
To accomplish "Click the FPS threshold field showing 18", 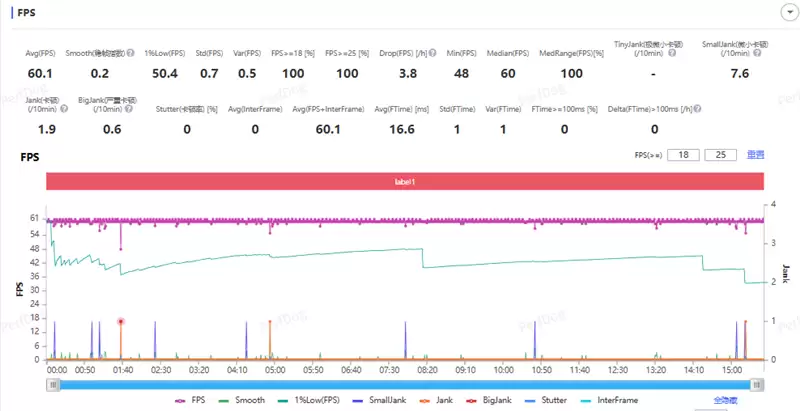I will click(683, 155).
